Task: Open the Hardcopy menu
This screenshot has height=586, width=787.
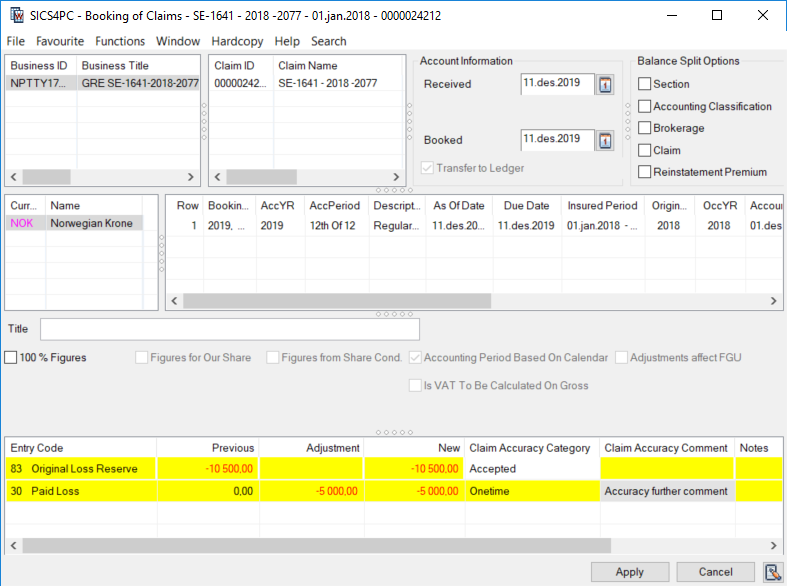Action: point(237,41)
